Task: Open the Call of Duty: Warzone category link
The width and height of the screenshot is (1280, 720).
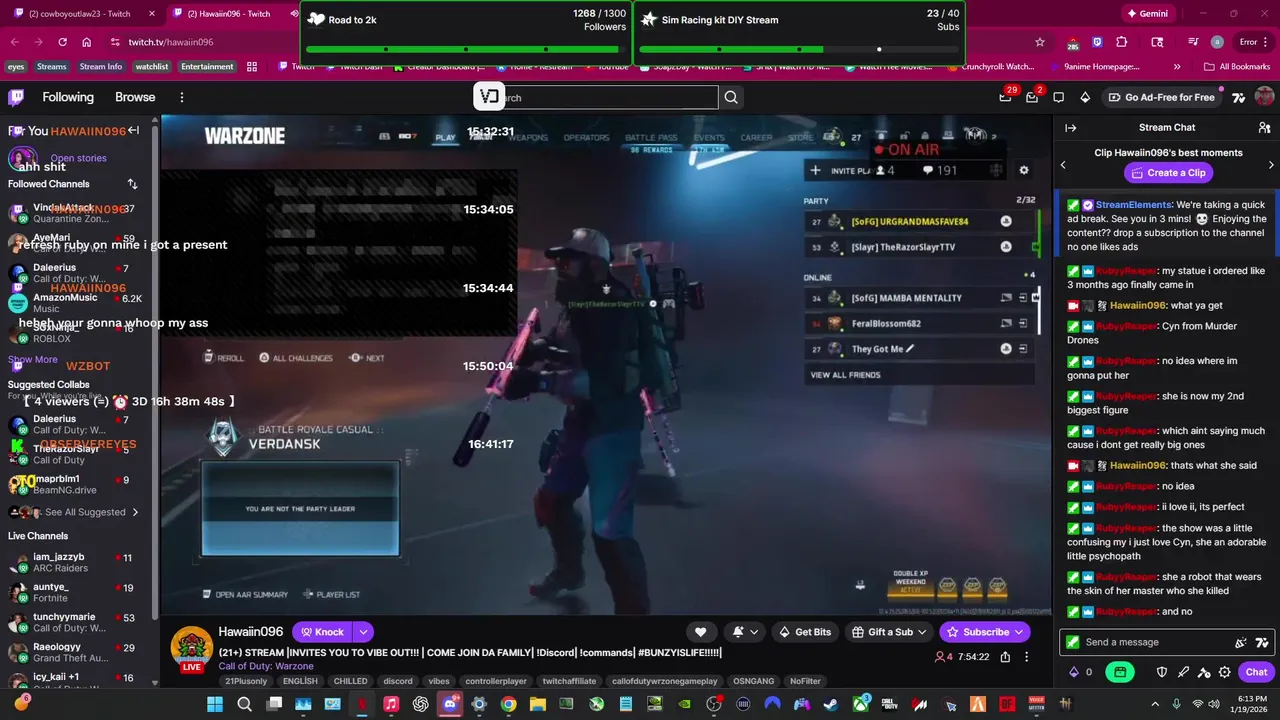Action: [x=266, y=666]
